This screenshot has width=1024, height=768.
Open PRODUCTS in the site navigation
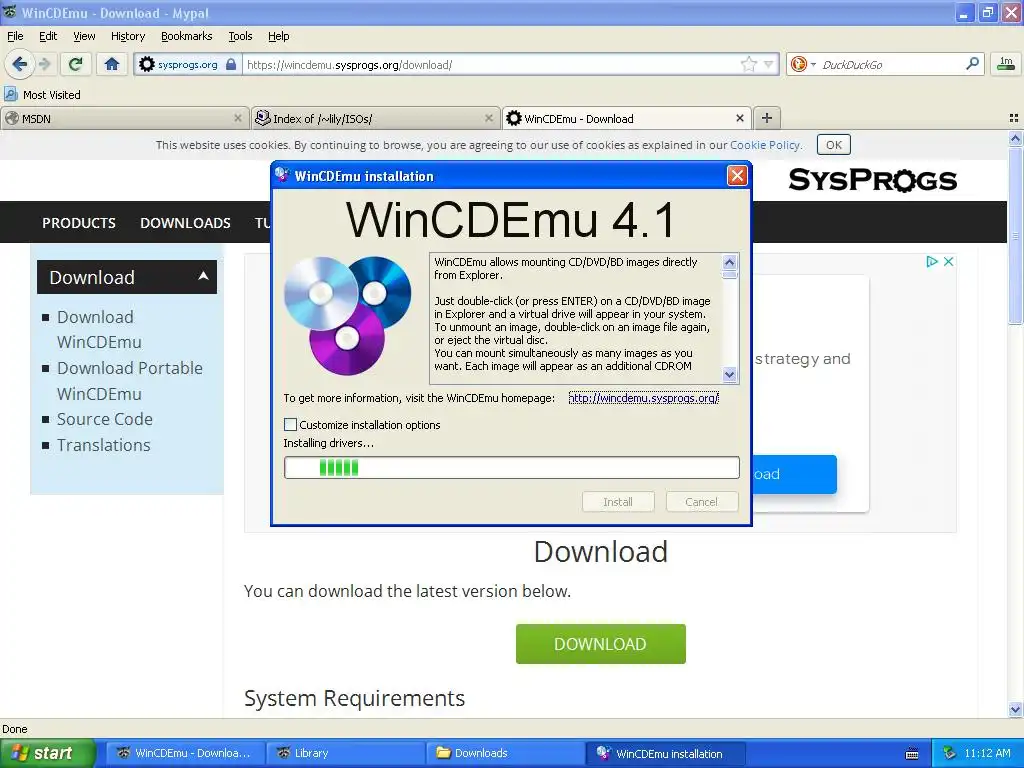(79, 223)
